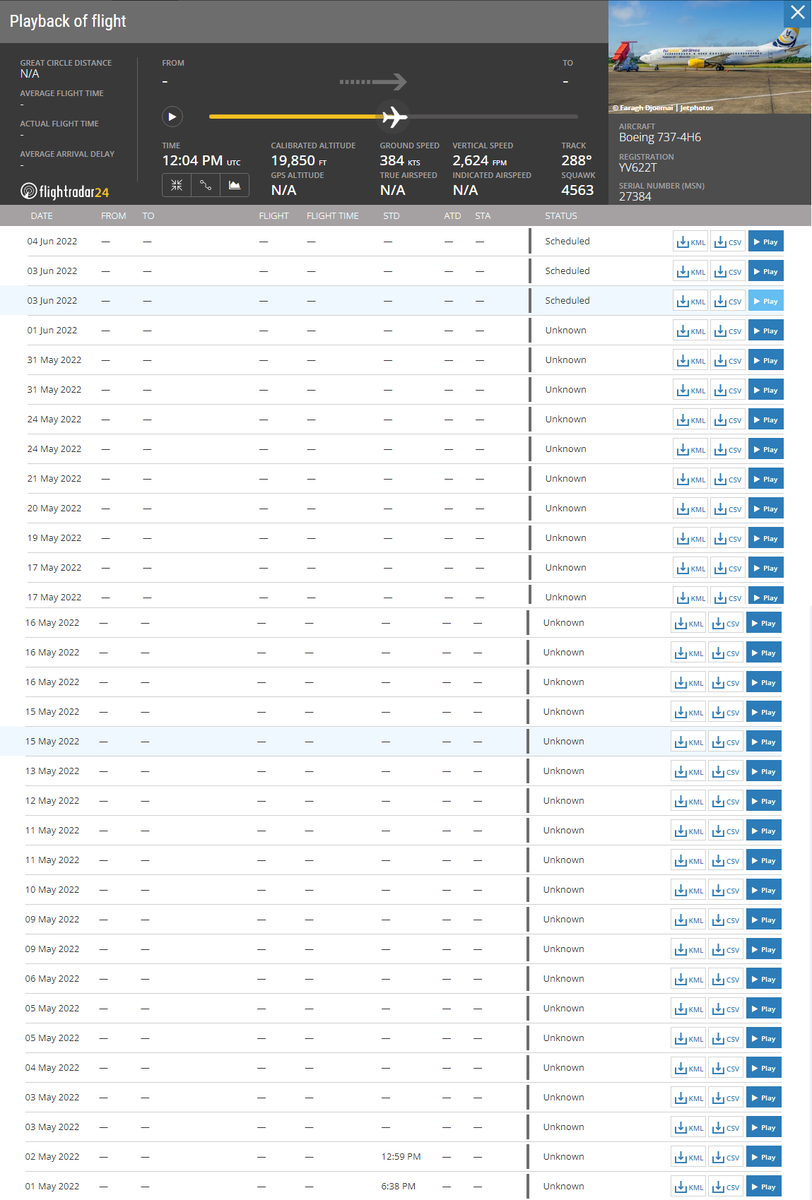Image resolution: width=812 pixels, height=1200 pixels.
Task: Download KML for 19 May 2022 flight
Action: coord(691,539)
